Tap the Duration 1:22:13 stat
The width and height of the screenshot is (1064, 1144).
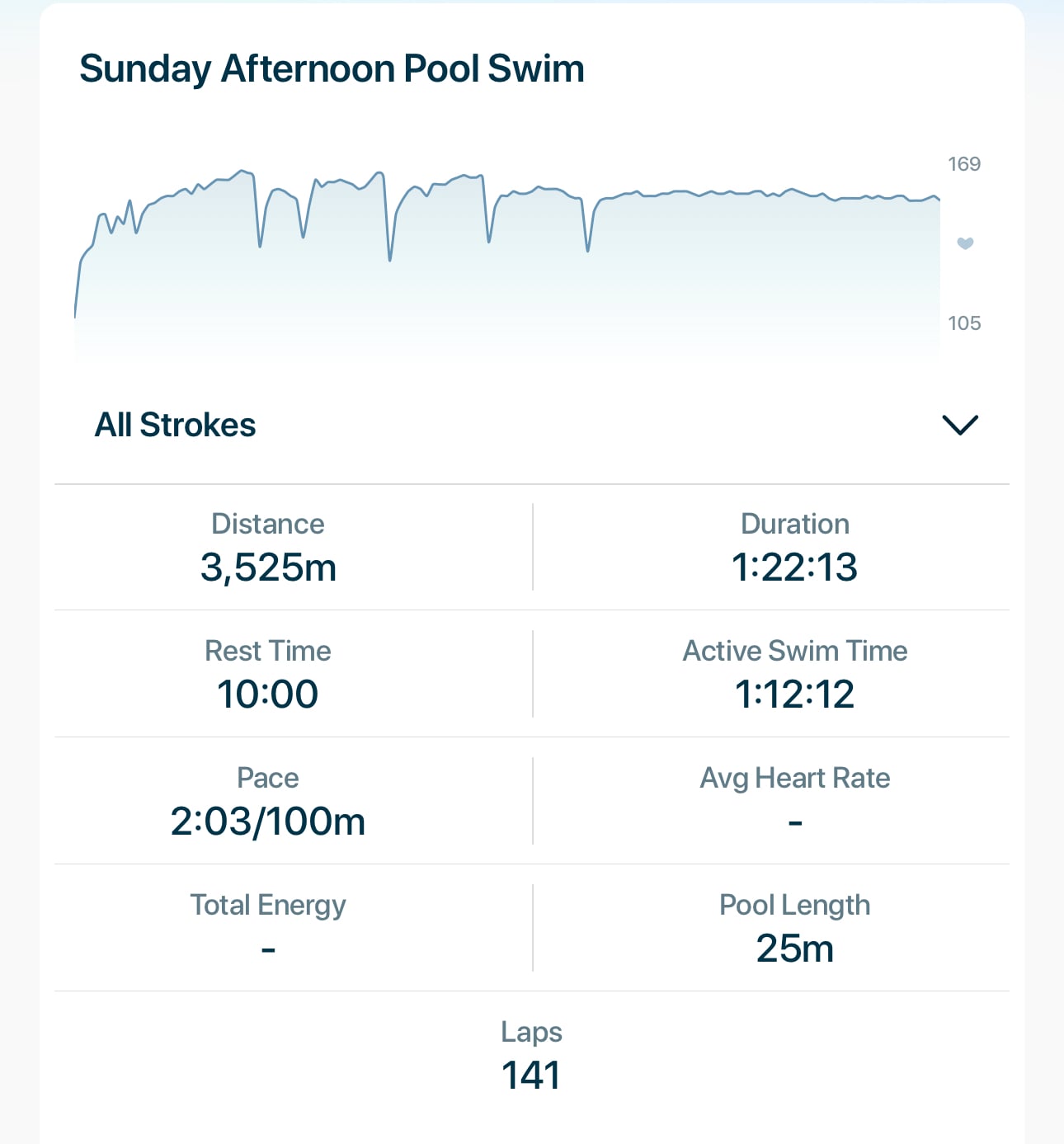tap(795, 547)
